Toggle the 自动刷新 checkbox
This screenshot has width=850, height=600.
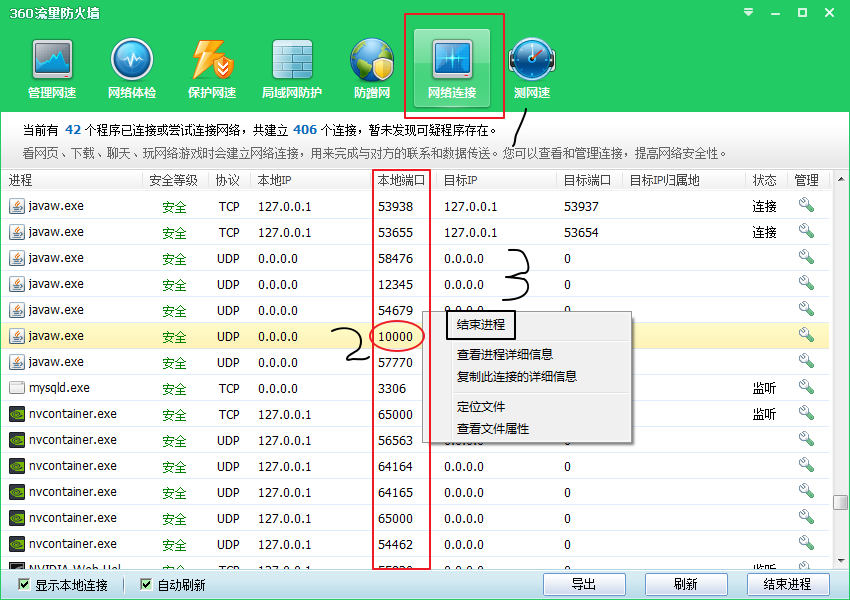145,584
